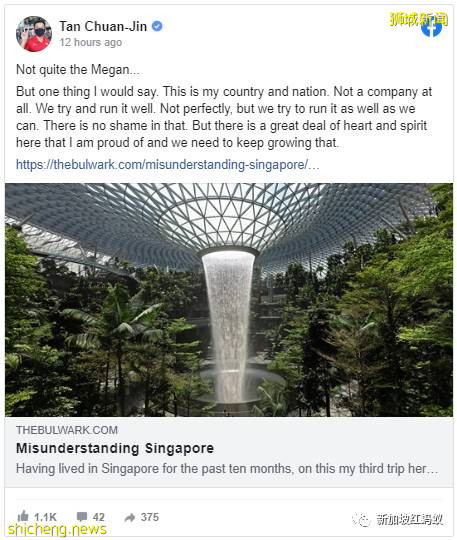This screenshot has height=540, width=457.
Task: Click the THEBULWARK.COM source label
Action: click(67, 430)
